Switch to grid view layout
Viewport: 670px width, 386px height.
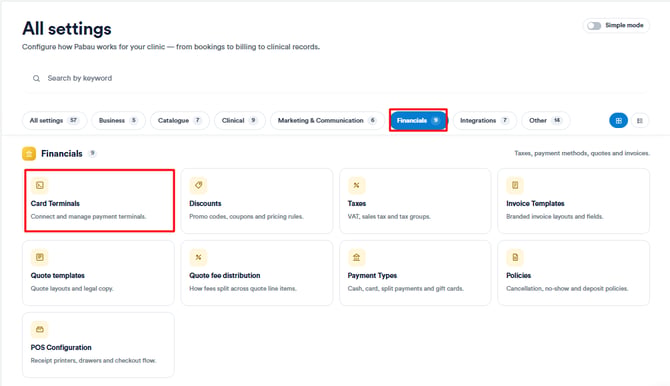point(618,121)
